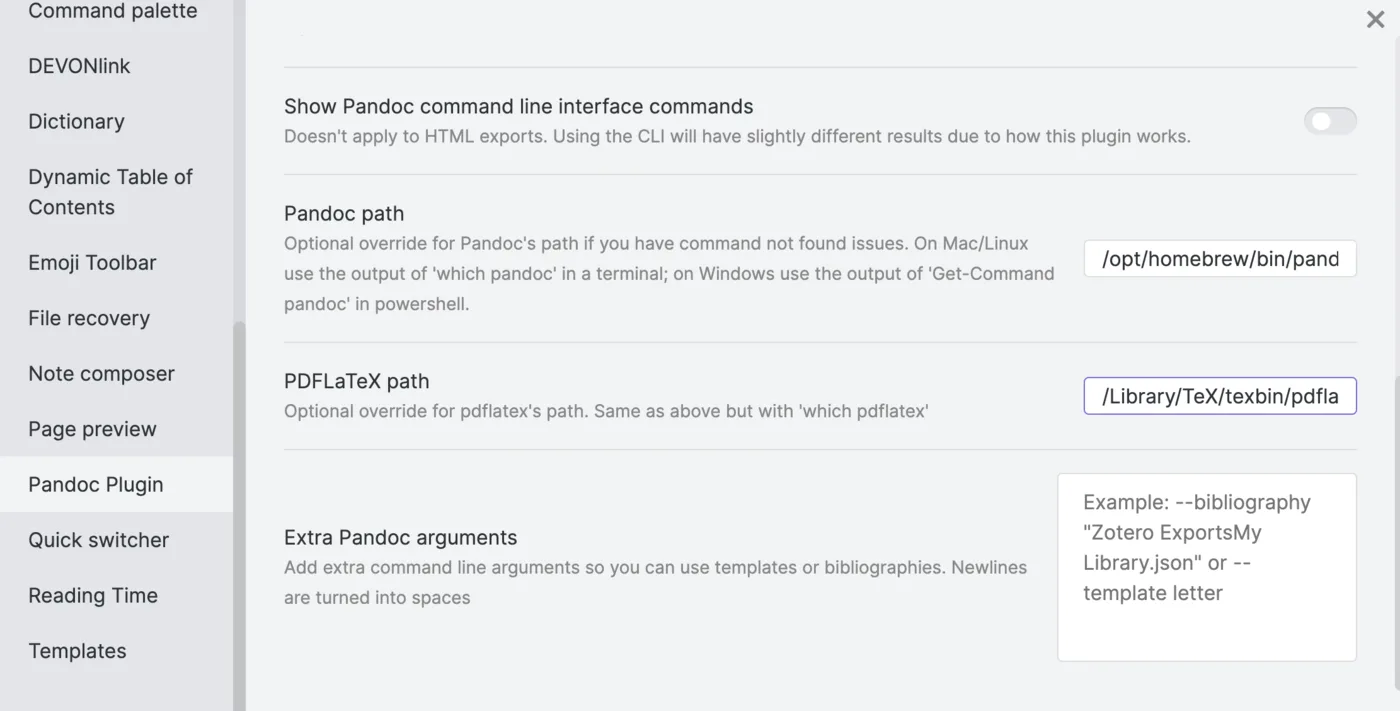Image resolution: width=1400 pixels, height=711 pixels.
Task: Open Command palette settings
Action: pos(112,12)
